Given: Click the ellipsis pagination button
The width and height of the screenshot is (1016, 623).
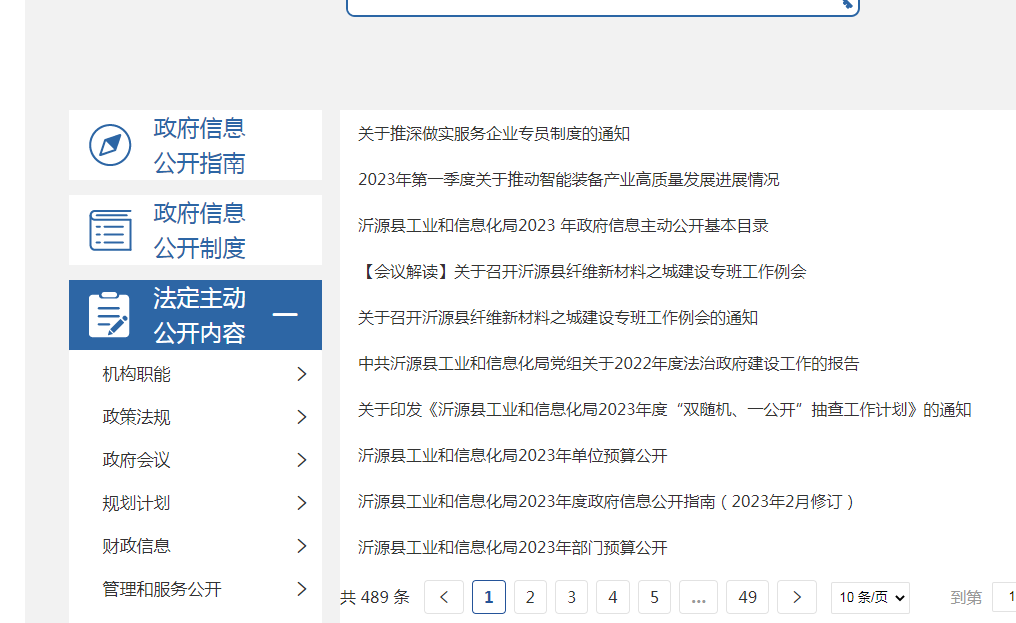Looking at the screenshot, I should point(698,597).
